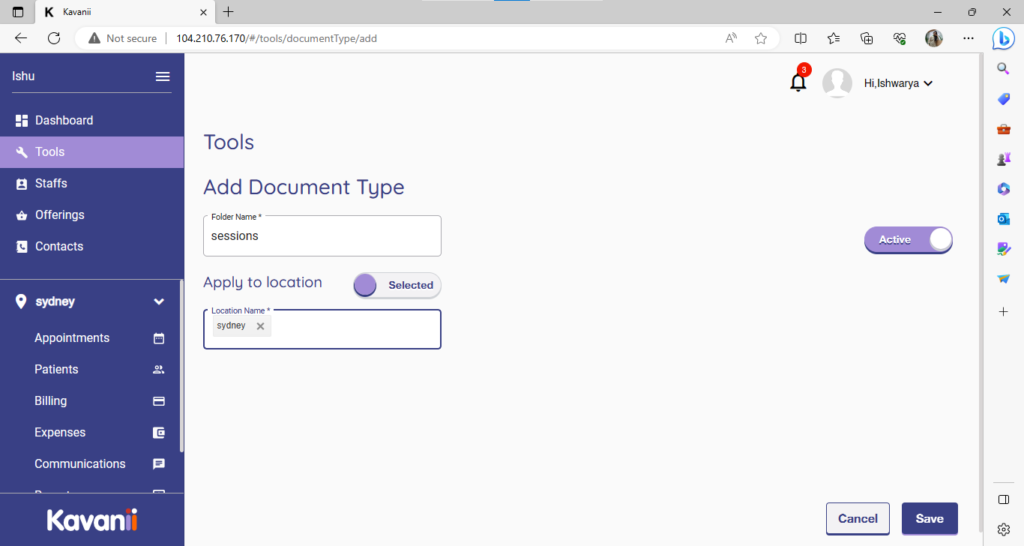Toggle the Apply to location Selected switch

(x=397, y=285)
